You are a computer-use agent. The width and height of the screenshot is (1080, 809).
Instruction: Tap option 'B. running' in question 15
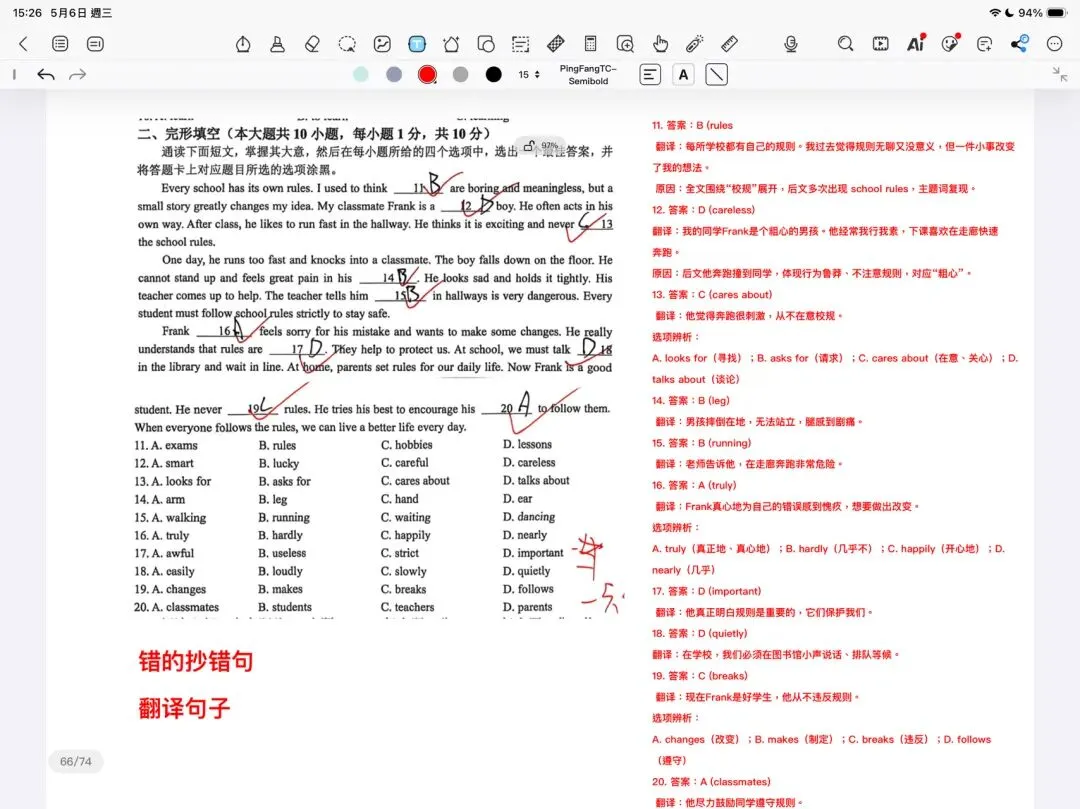[284, 517]
